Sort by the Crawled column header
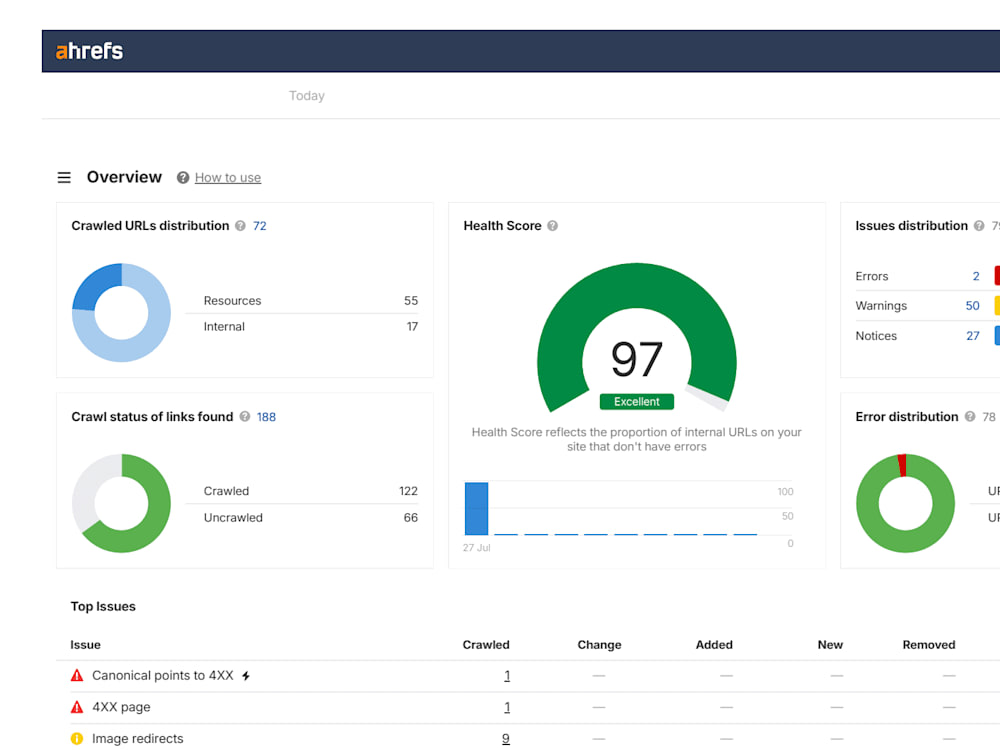The height and width of the screenshot is (750, 1000). coord(486,645)
